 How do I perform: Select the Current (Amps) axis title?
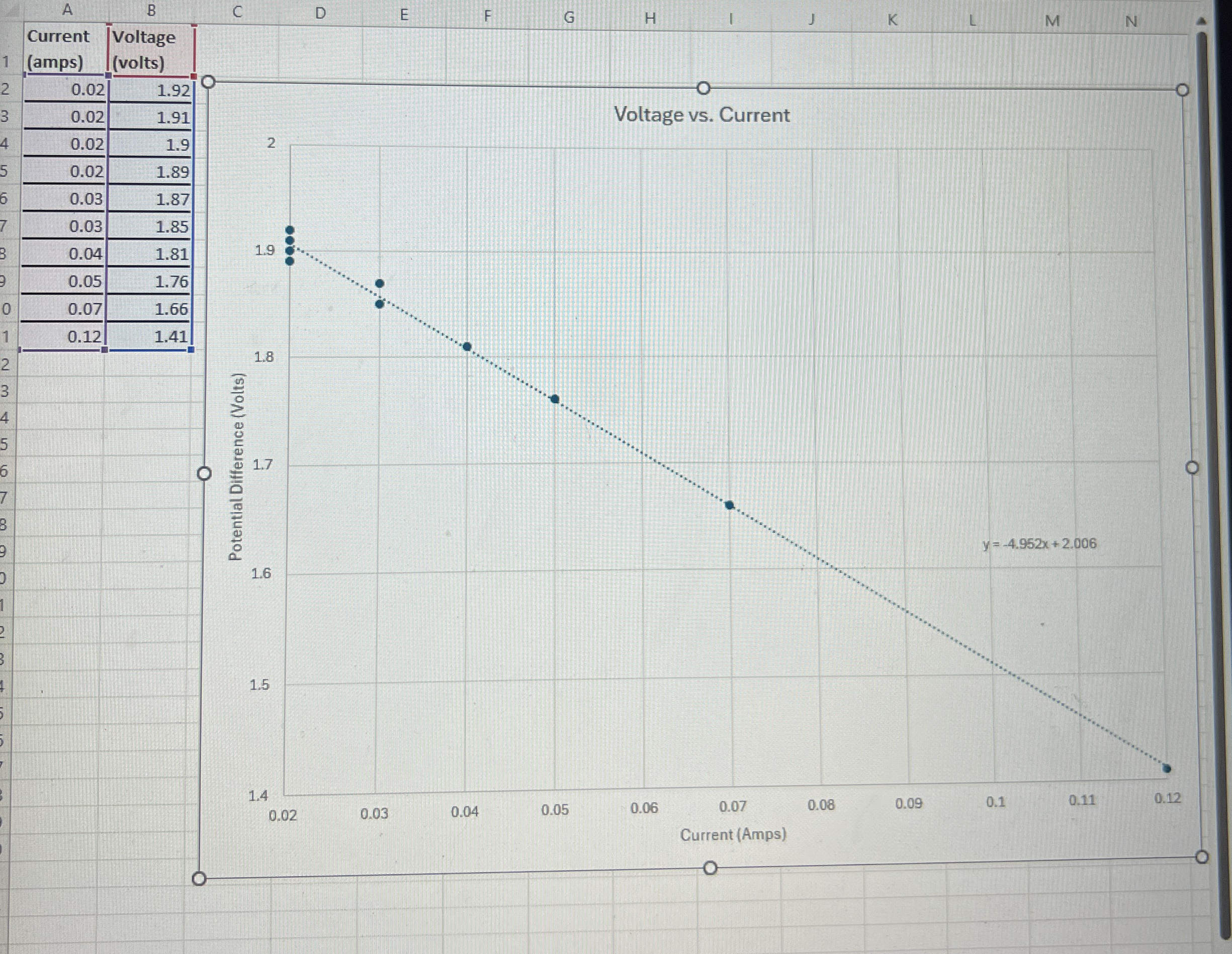[733, 834]
